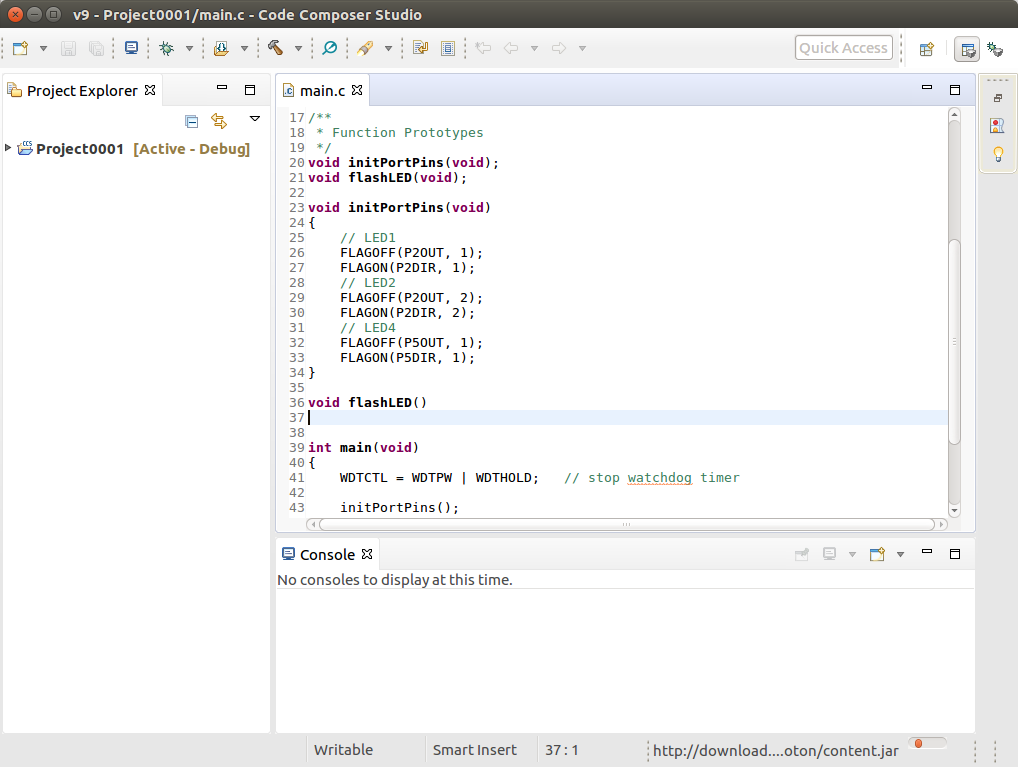The width and height of the screenshot is (1018, 767).
Task: Click the Flash load icon in toolbar
Action: pyautogui.click(x=221, y=48)
